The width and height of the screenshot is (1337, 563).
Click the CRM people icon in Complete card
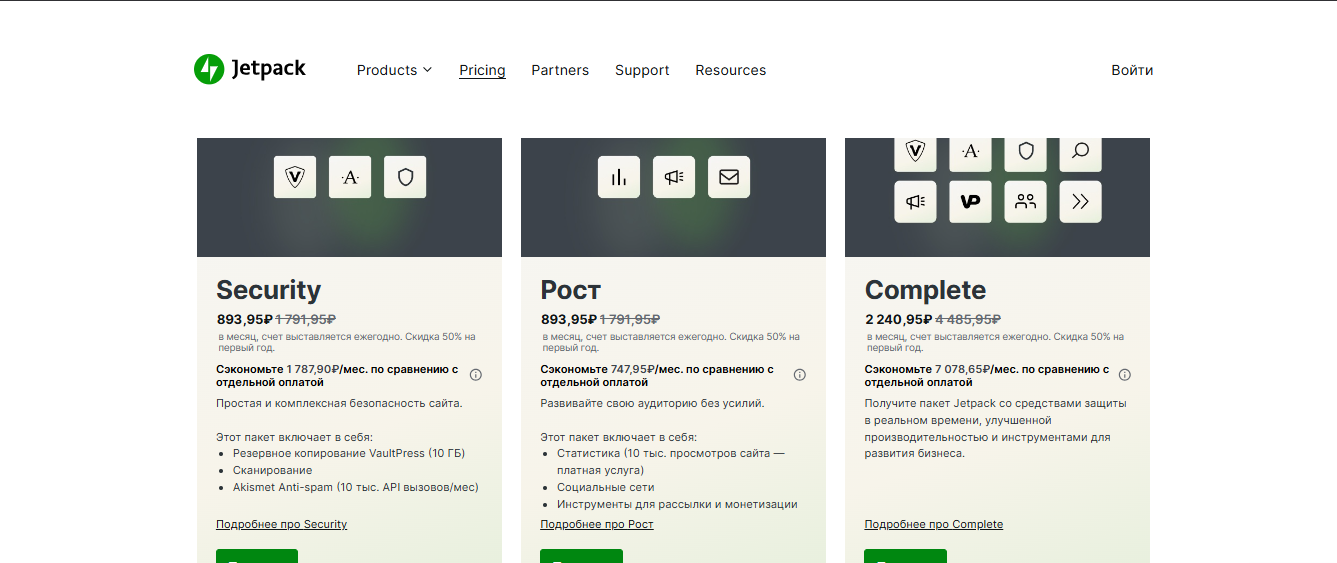(1025, 201)
